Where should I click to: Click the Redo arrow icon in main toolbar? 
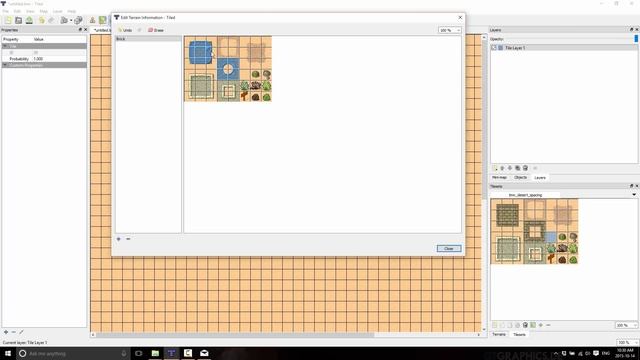pyautogui.click(x=51, y=20)
